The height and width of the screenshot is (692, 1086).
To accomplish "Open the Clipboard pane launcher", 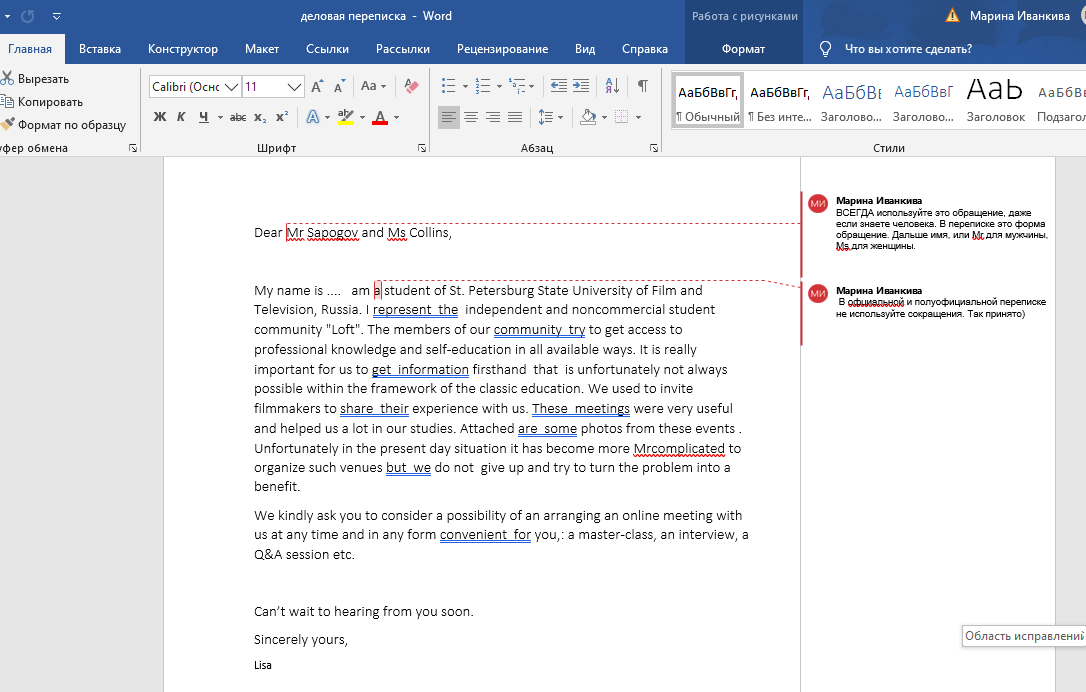I will pyautogui.click(x=133, y=148).
